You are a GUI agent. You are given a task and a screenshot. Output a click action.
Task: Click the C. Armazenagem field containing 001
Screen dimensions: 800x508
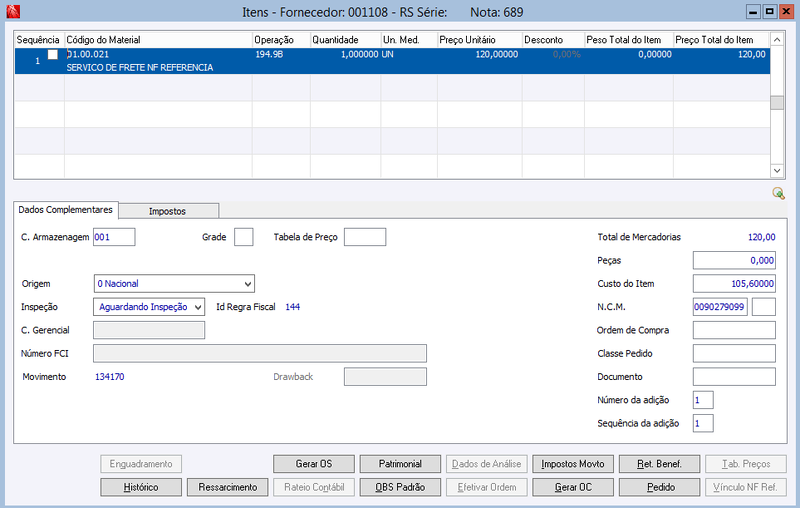114,237
